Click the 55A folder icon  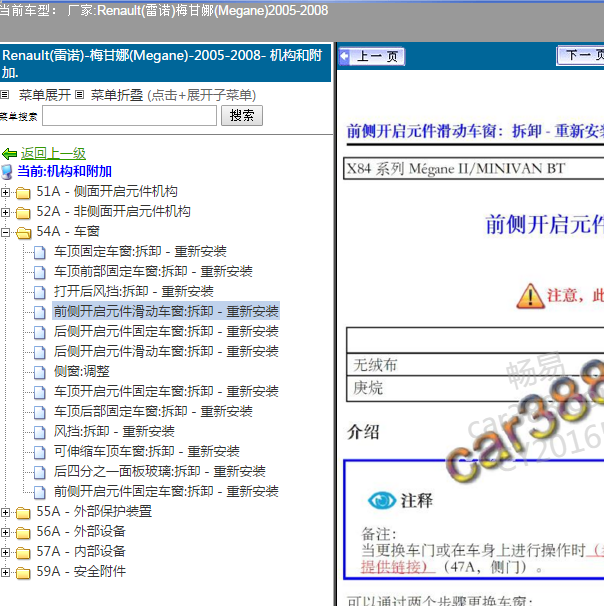point(23,512)
